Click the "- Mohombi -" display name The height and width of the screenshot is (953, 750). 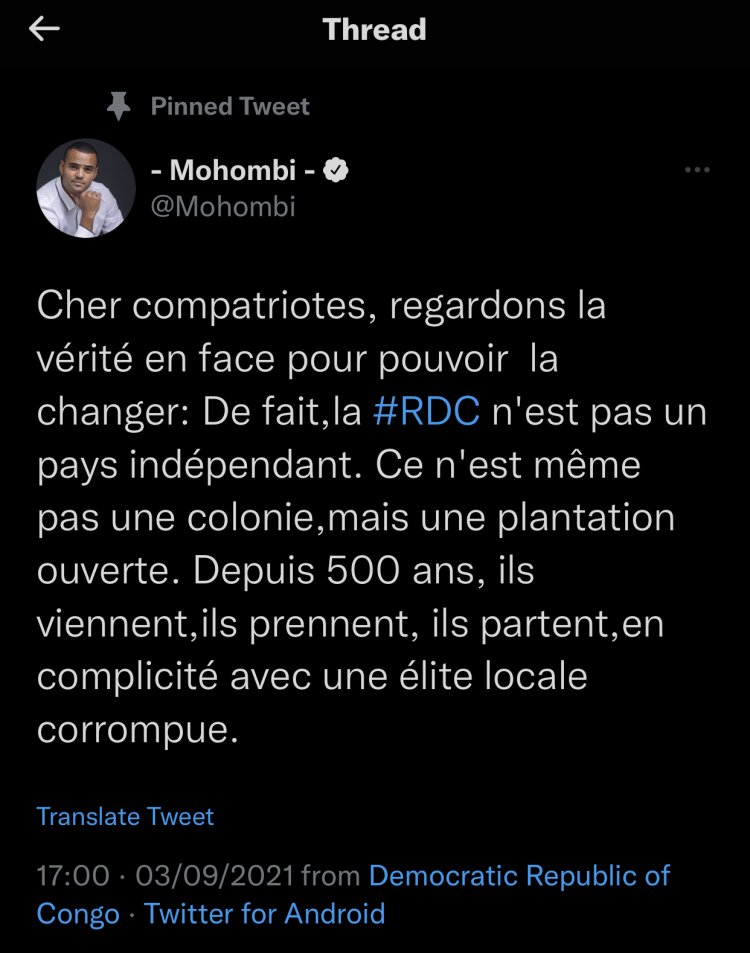[243, 171]
